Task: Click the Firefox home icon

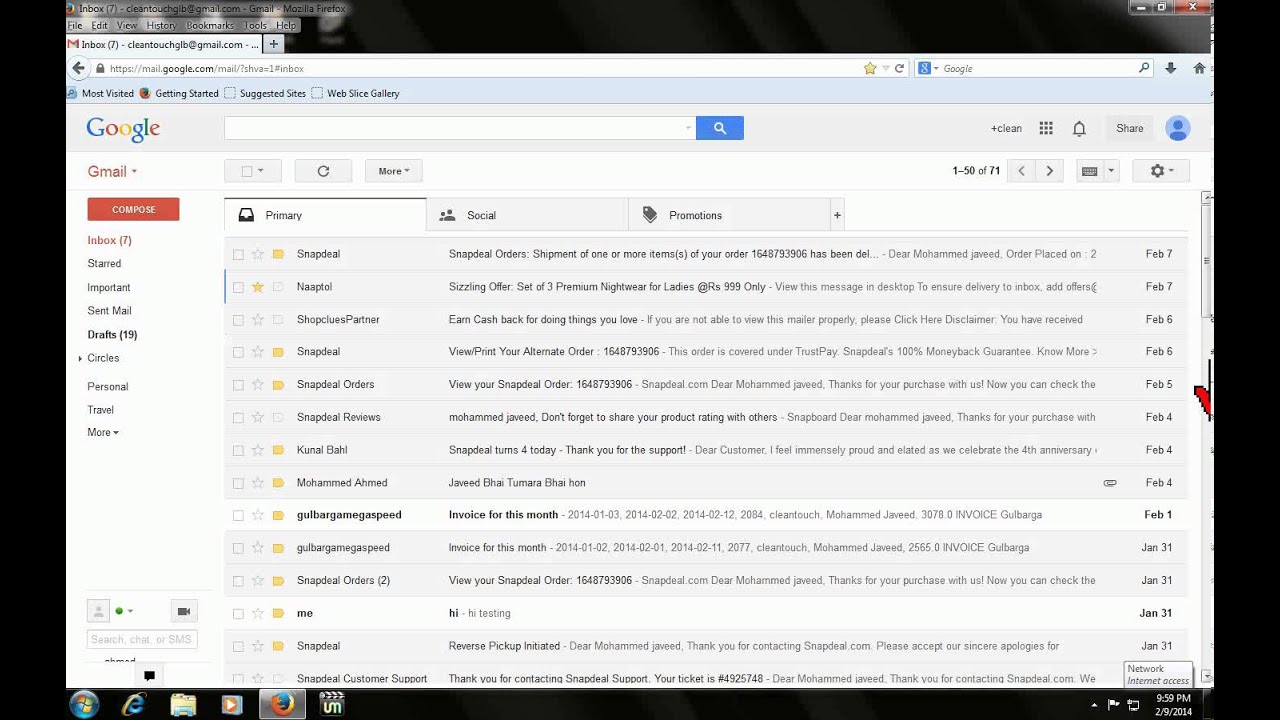Action: [1199, 68]
